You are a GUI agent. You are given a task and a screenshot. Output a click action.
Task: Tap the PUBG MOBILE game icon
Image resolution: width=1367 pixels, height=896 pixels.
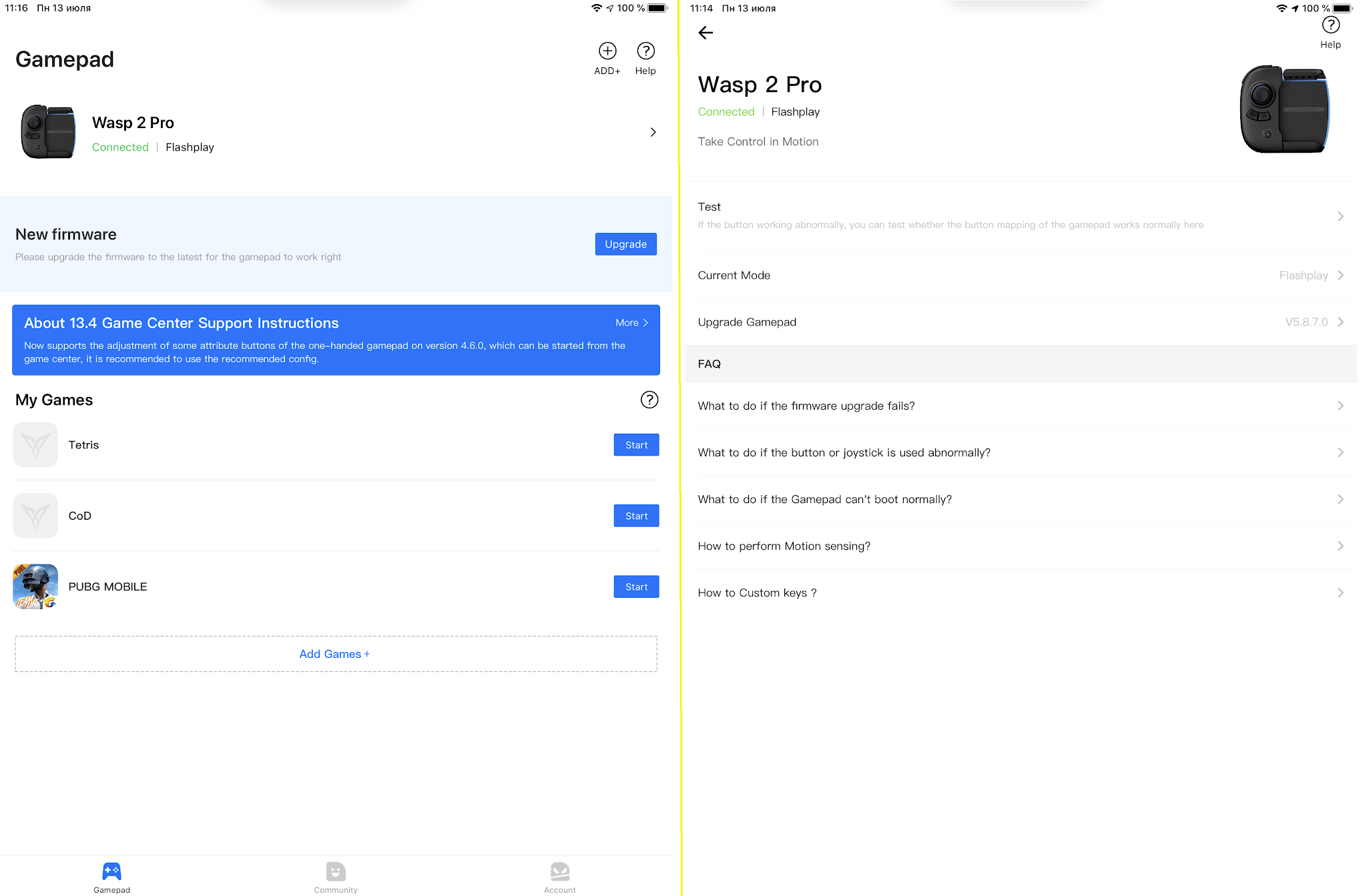tap(35, 586)
